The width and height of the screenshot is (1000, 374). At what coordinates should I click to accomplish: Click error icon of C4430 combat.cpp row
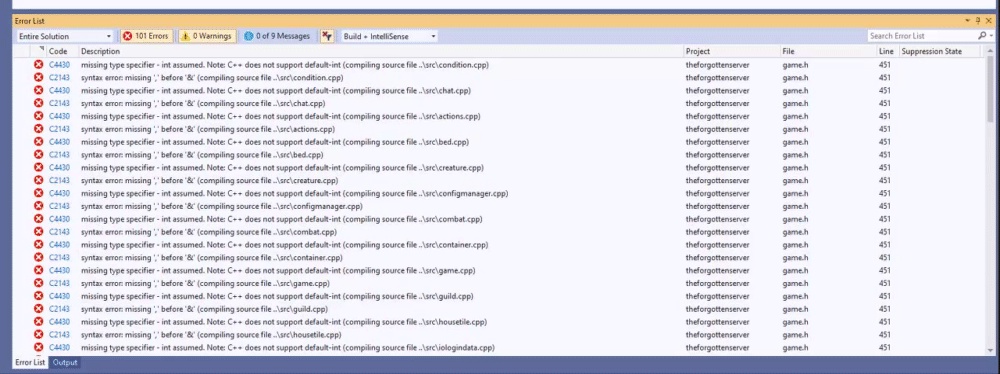pos(38,219)
